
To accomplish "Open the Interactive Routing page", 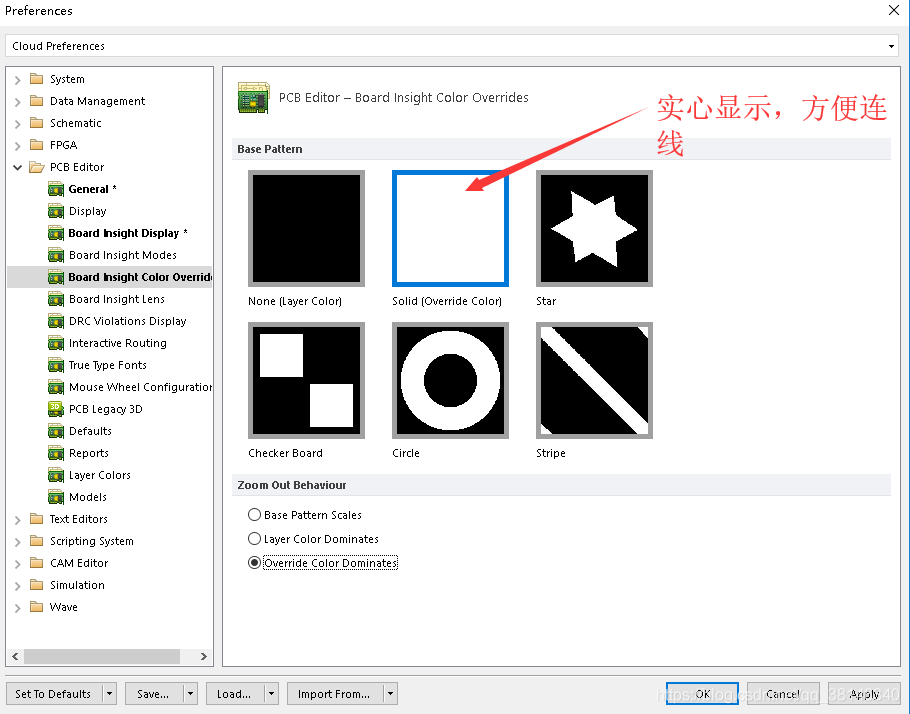I will (118, 344).
